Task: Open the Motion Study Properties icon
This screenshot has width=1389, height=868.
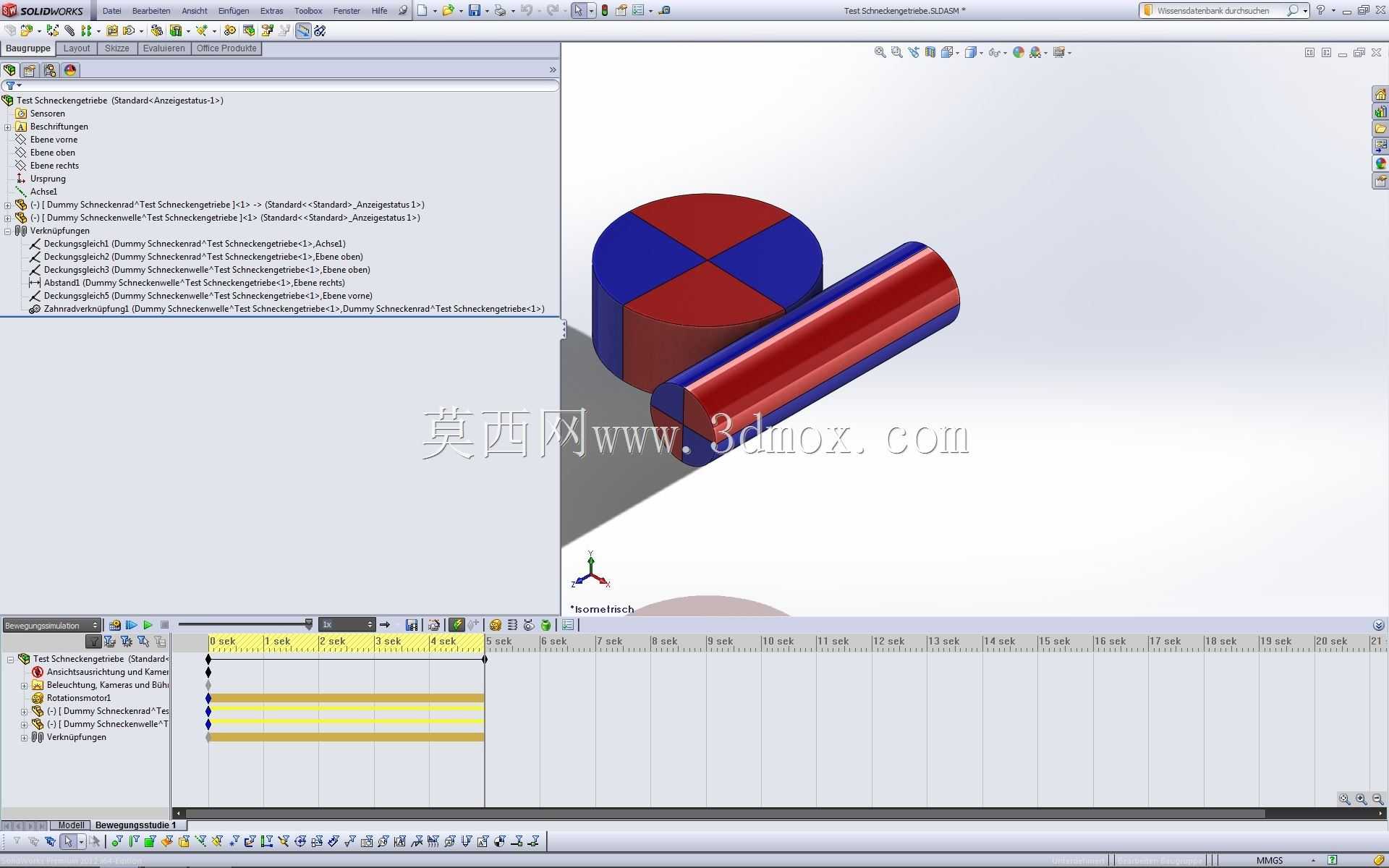Action: [x=568, y=625]
